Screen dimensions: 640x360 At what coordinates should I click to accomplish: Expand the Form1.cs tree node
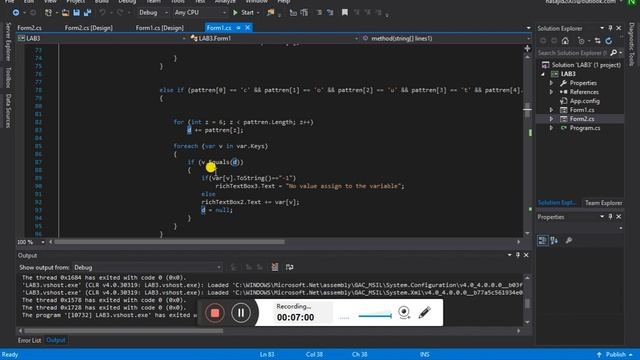point(552,110)
